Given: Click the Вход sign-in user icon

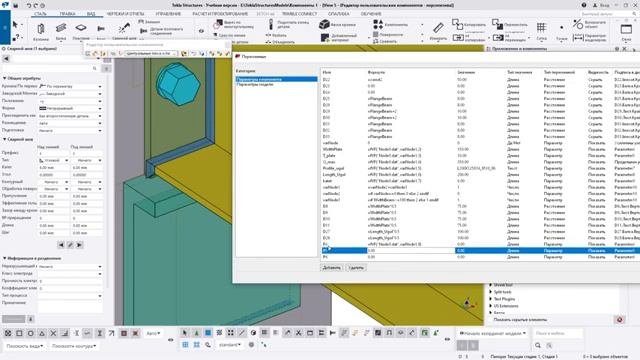Looking at the screenshot, I should point(595,5).
